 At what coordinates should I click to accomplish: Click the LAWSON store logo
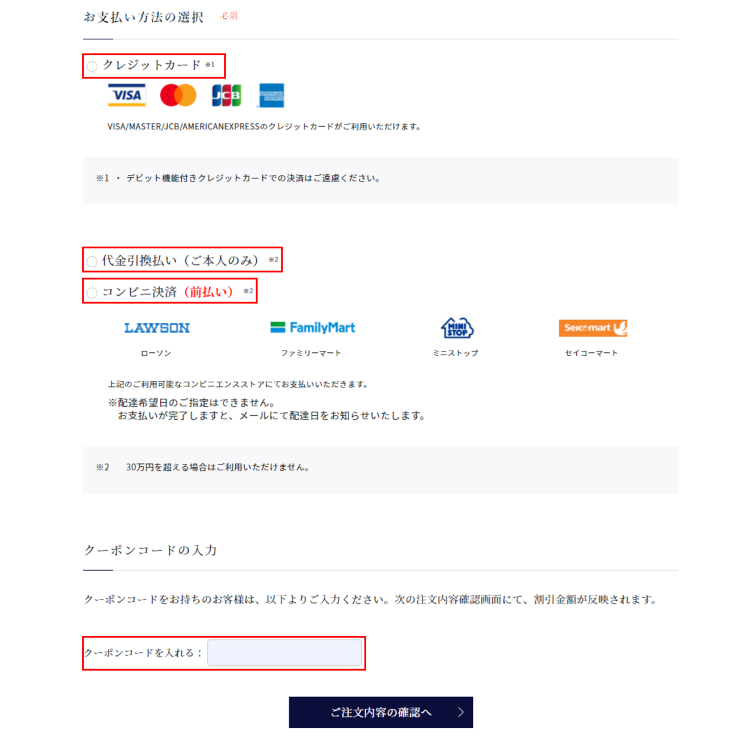pyautogui.click(x=157, y=328)
